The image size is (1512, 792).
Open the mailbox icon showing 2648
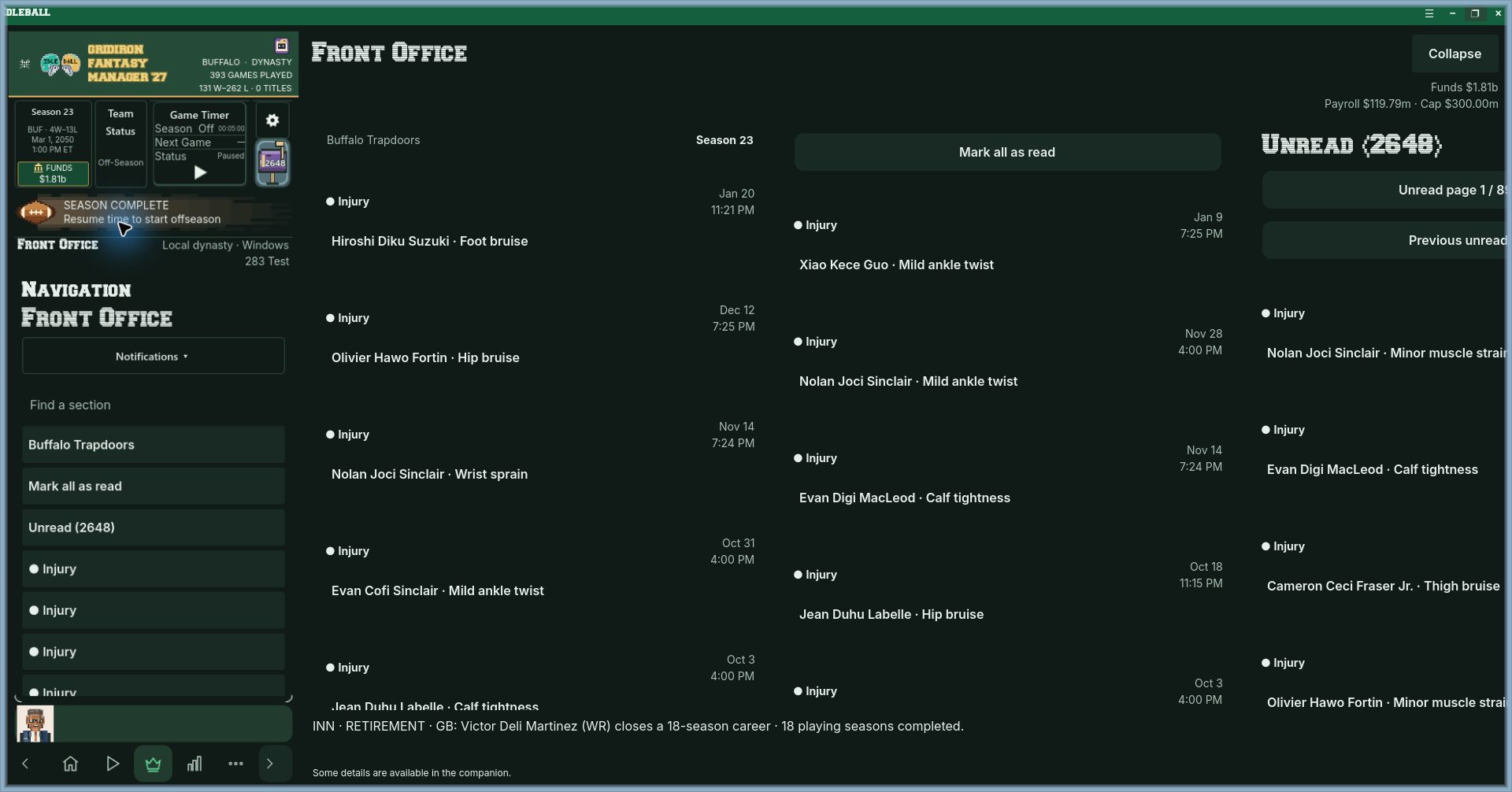click(272, 163)
